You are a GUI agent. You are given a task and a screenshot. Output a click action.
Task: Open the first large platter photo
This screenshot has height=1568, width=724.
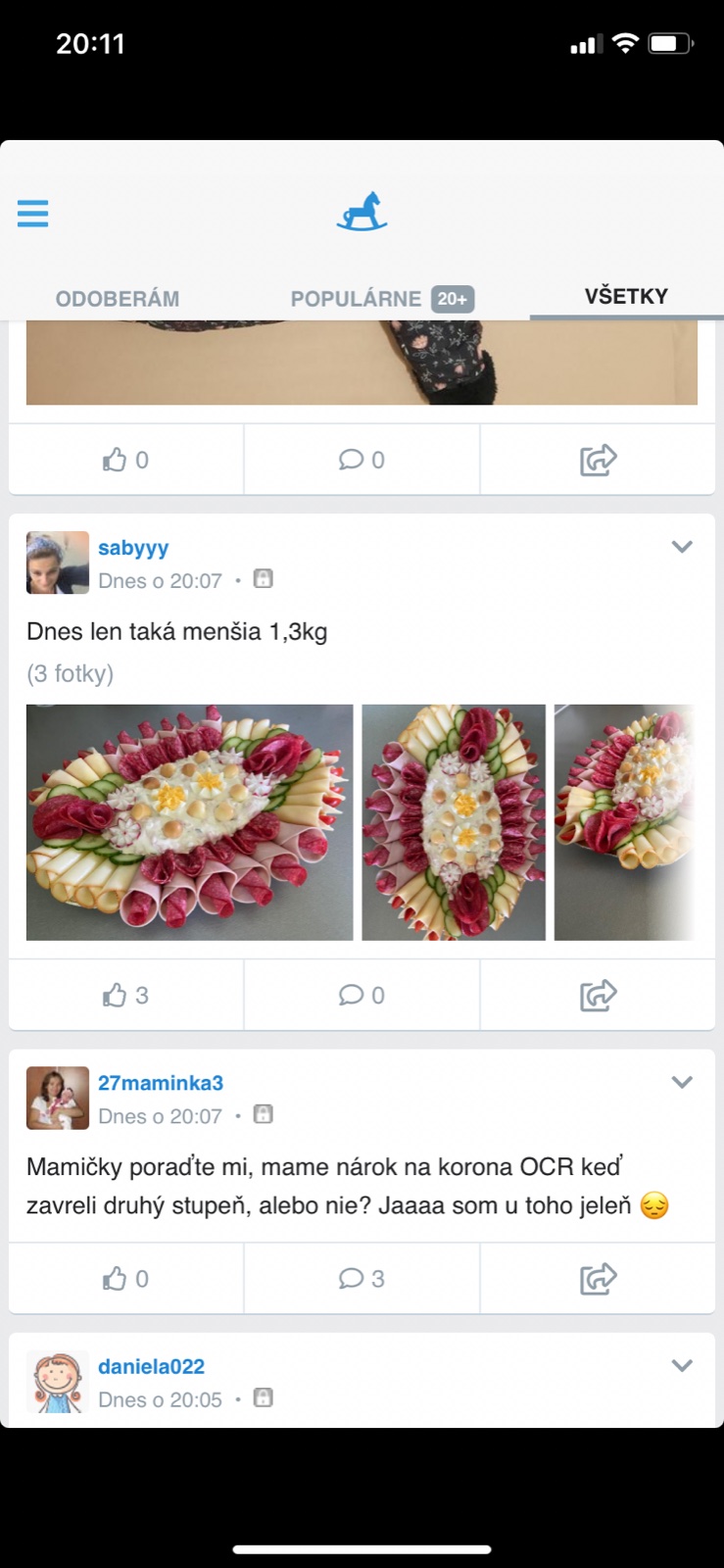coord(189,822)
